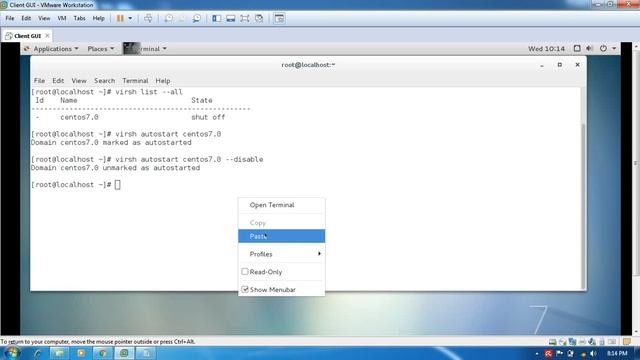Image resolution: width=640 pixels, height=360 pixels.
Task: Click 'Domain centos7.0 unmarked as autostarted' line
Action: [x=116, y=168]
